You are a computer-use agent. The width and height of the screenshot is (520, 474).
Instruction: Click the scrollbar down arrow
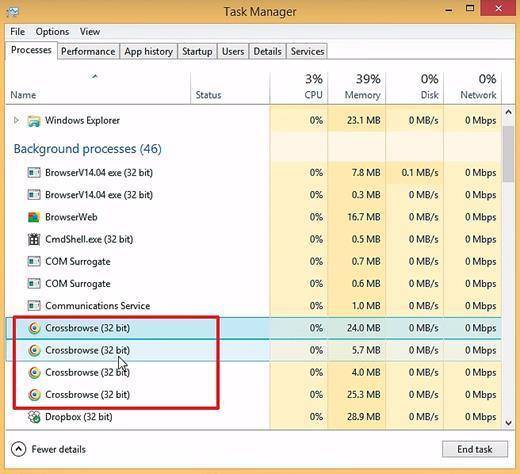pos(508,423)
